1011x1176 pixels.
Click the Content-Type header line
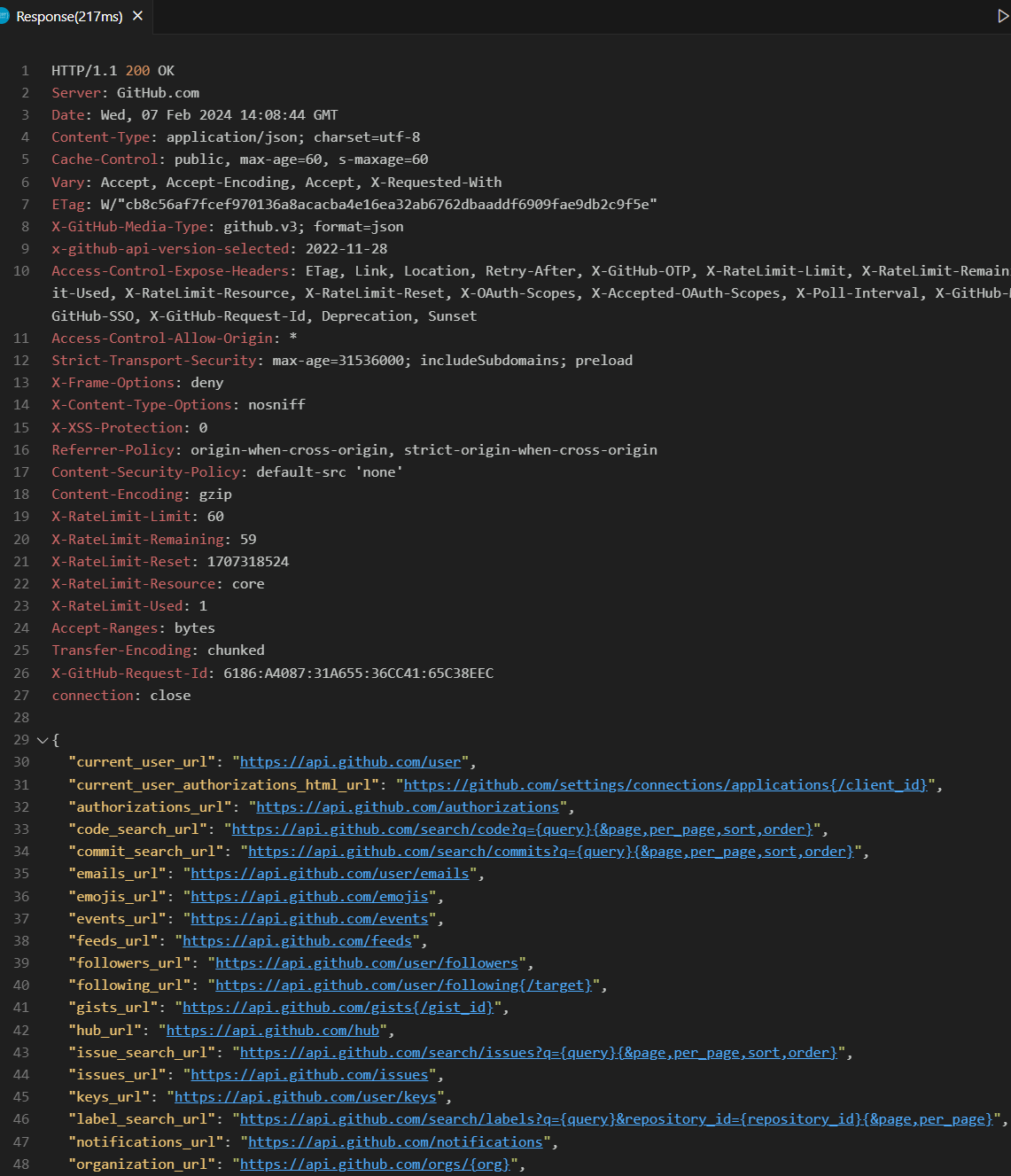pos(236,137)
